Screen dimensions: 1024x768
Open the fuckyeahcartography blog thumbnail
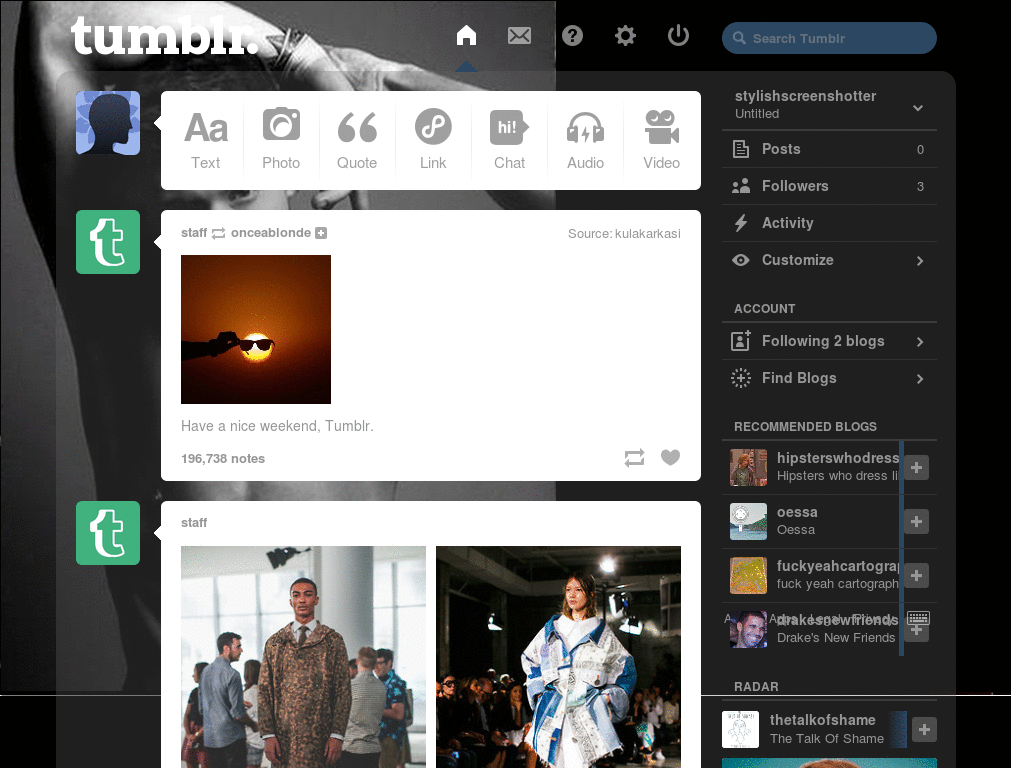point(748,575)
